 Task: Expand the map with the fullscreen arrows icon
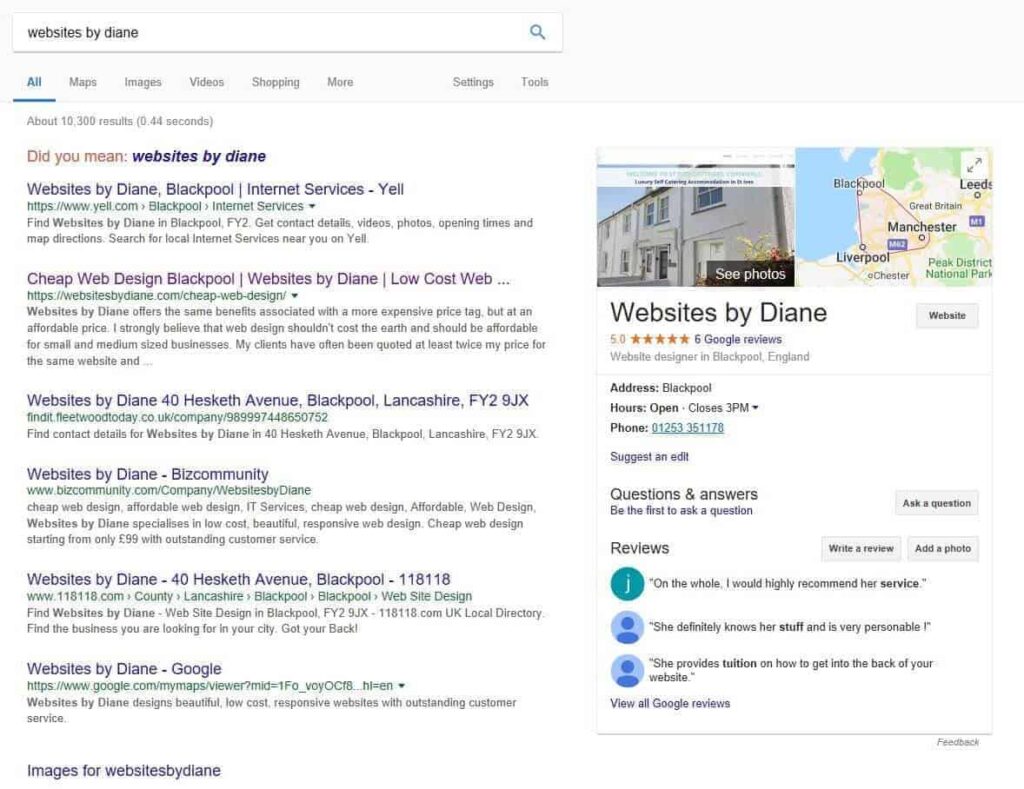(x=974, y=165)
